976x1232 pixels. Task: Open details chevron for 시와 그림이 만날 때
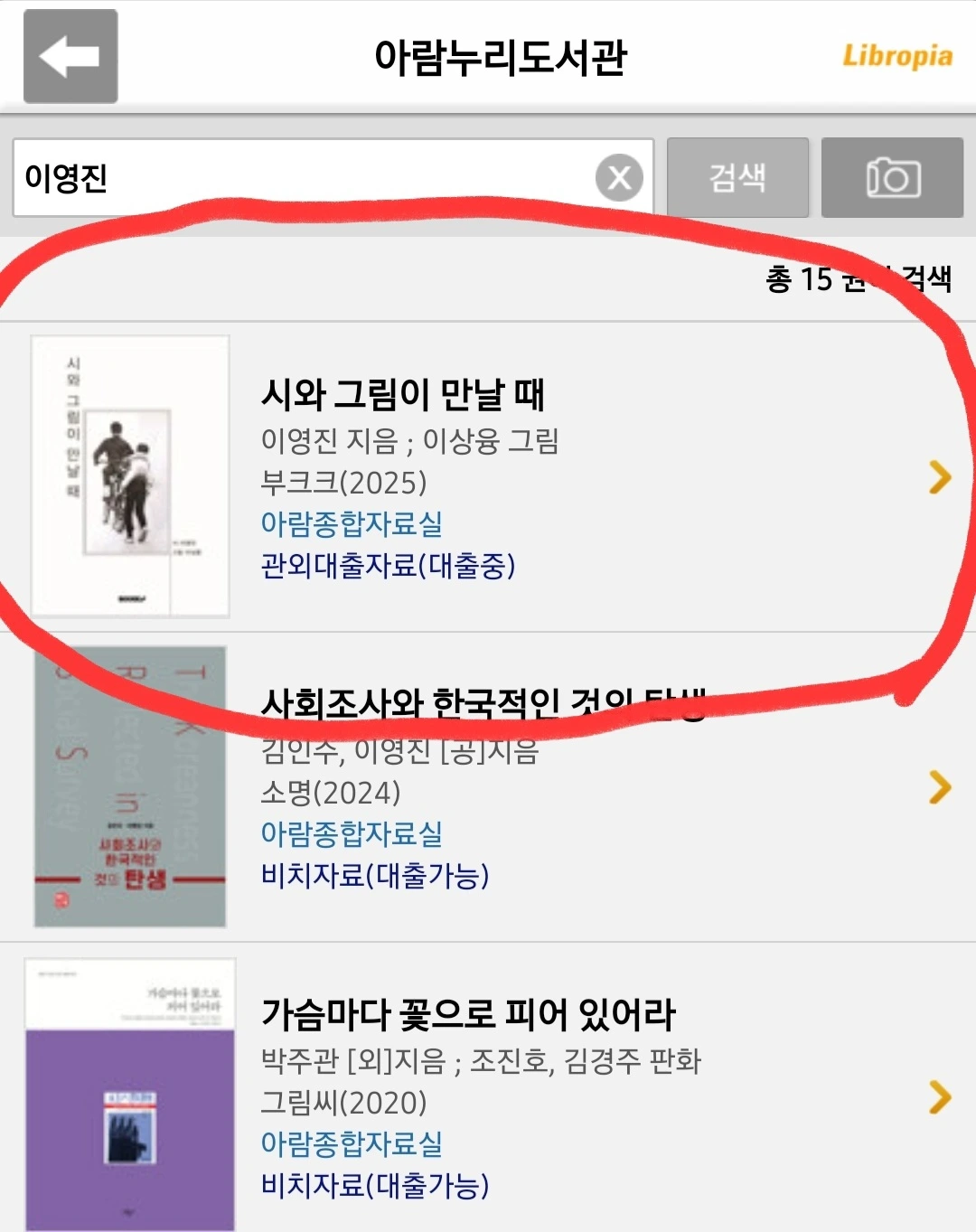(x=940, y=476)
